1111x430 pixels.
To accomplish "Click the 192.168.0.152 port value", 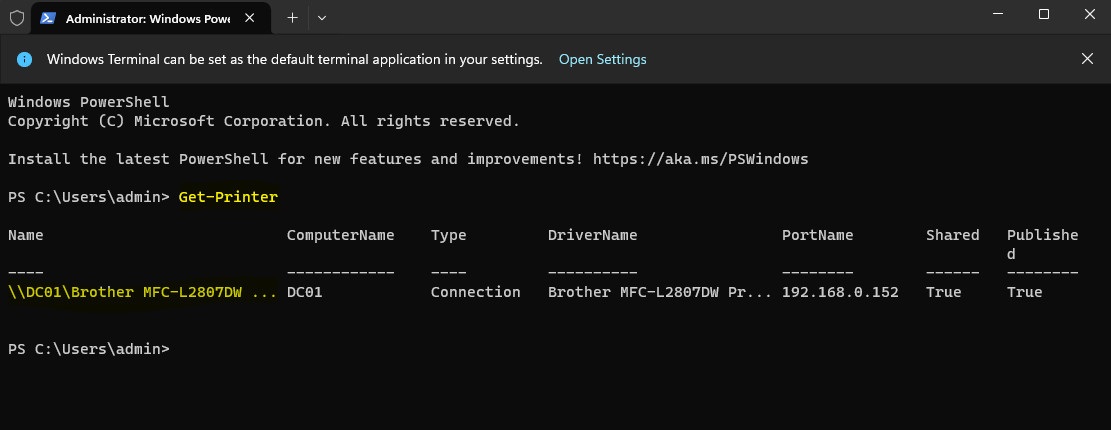I will click(840, 292).
